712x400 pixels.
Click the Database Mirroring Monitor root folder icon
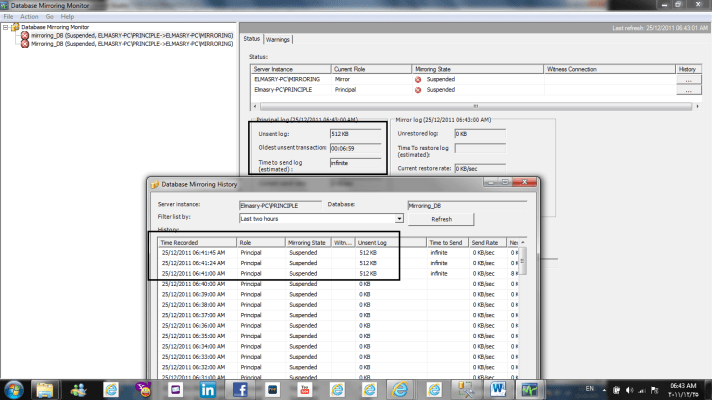tap(15, 27)
